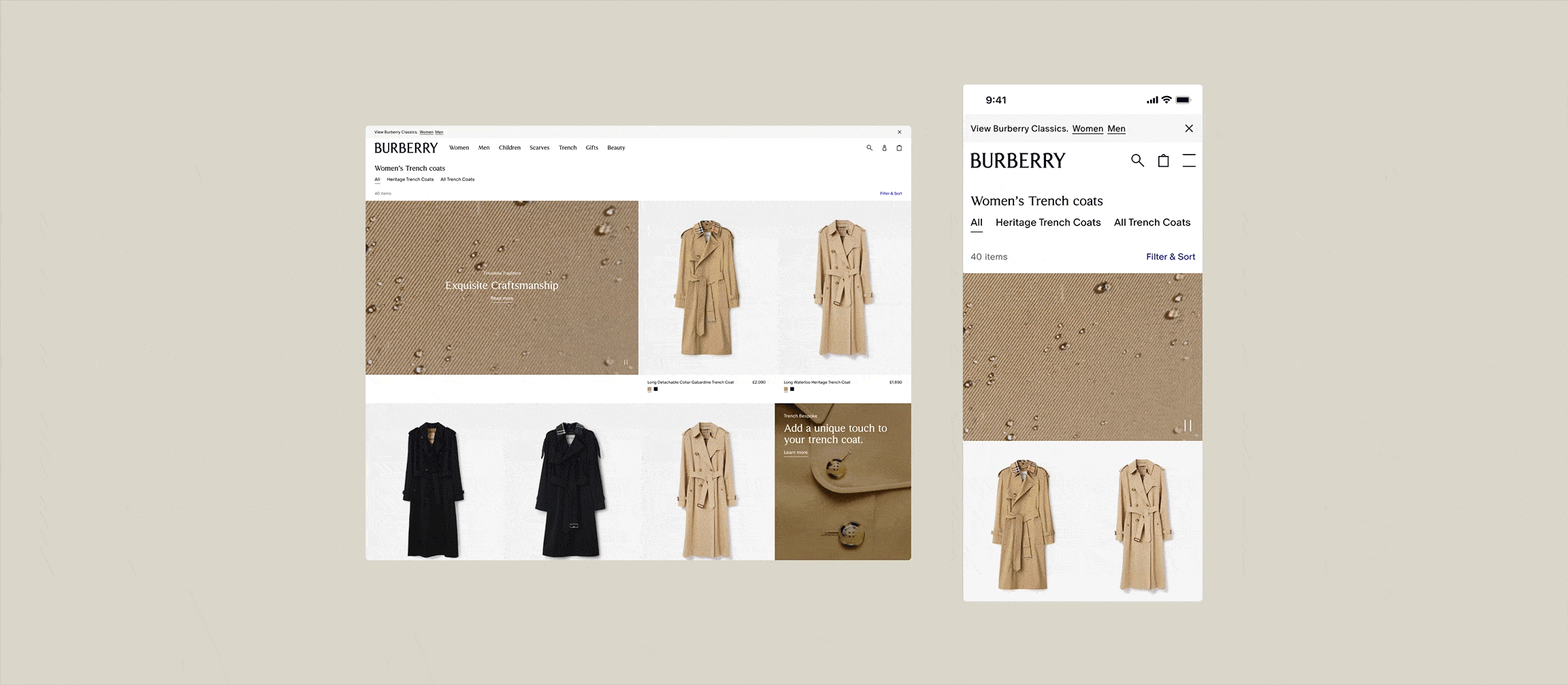Viewport: 1568px width, 685px height.
Task: Open the Scarves menu in desktop navigation
Action: [x=539, y=148]
